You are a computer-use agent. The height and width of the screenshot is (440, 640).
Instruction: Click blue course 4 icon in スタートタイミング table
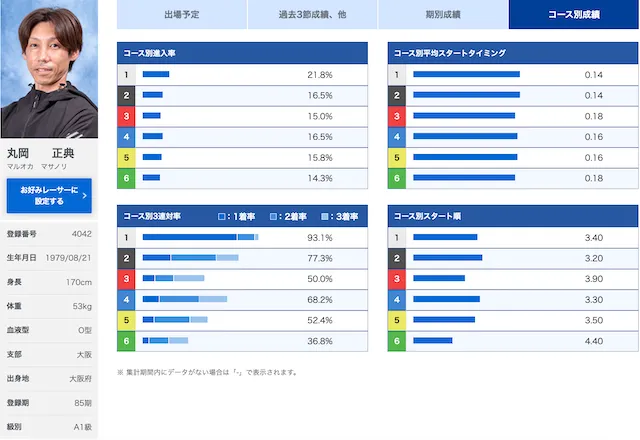pyautogui.click(x=397, y=137)
